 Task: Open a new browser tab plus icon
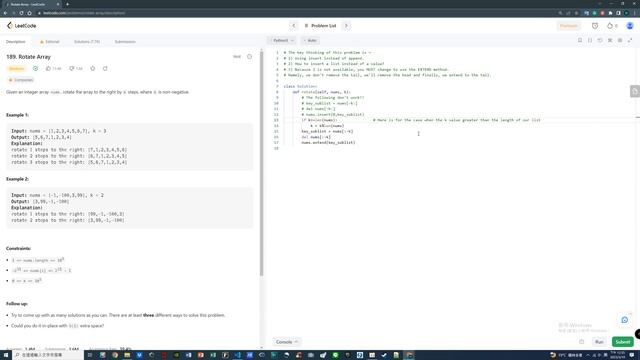point(67,4)
